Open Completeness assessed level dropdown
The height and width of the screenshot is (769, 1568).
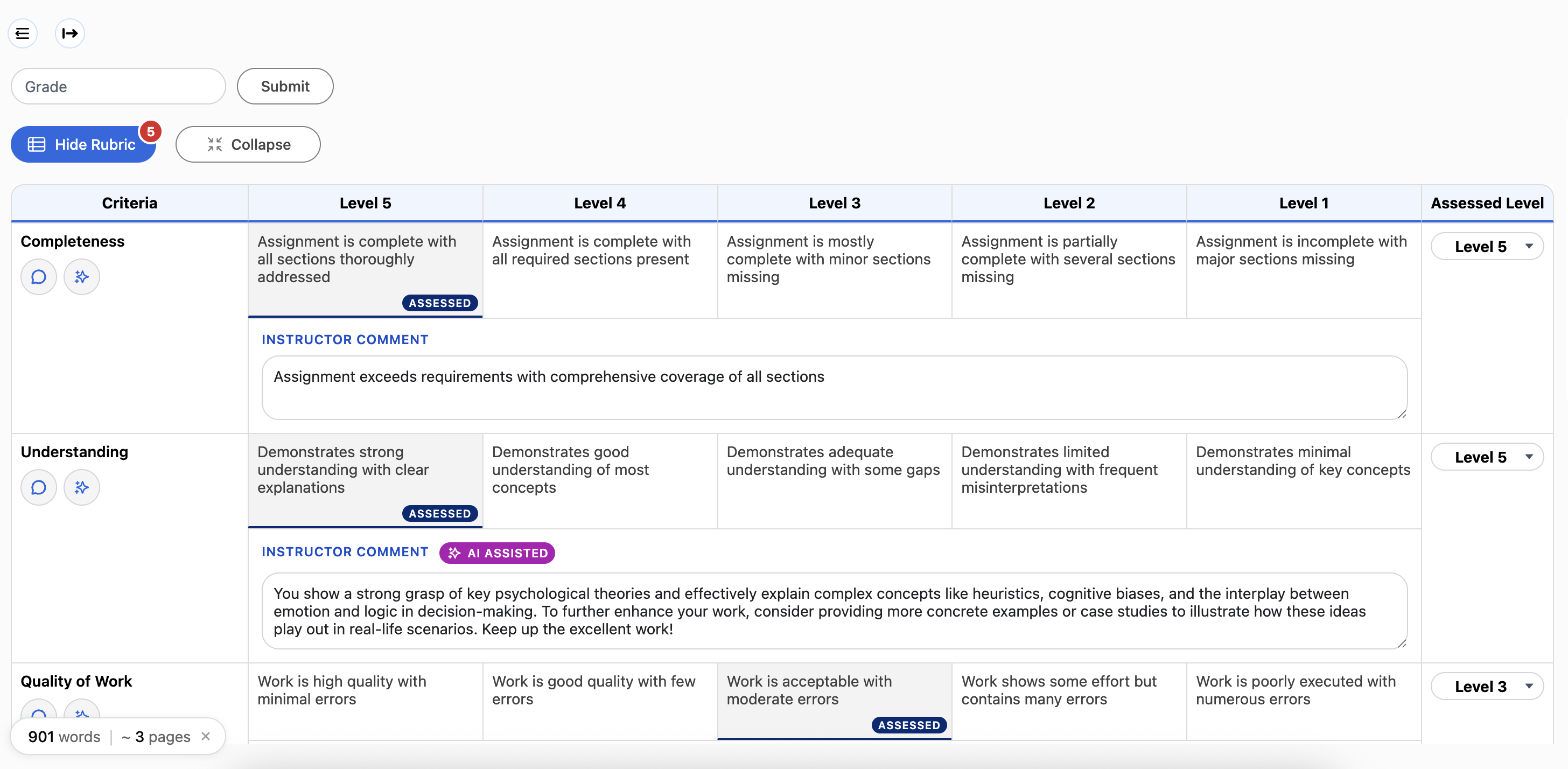pyautogui.click(x=1487, y=247)
